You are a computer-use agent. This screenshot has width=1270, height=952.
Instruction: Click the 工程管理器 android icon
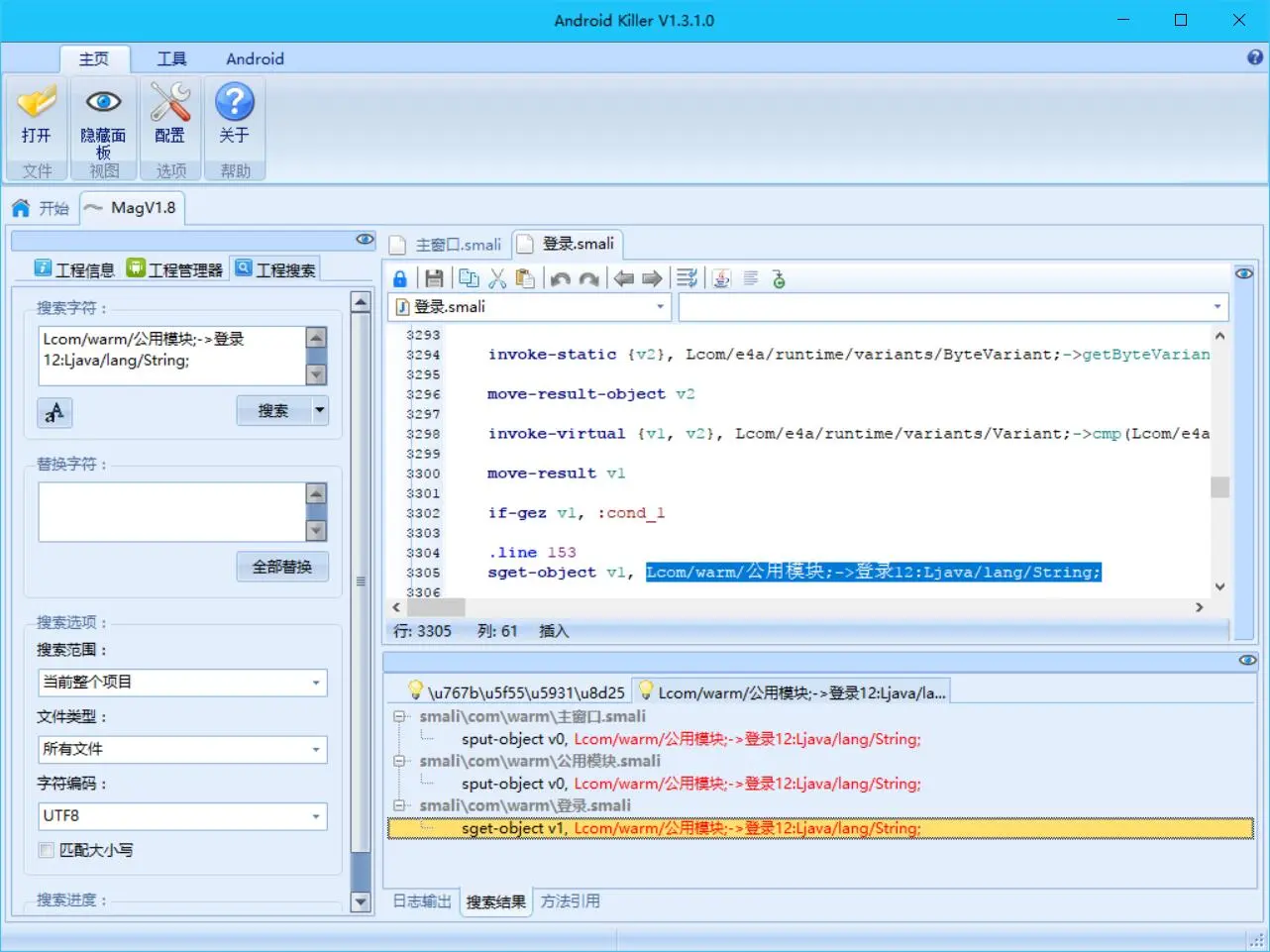tap(136, 268)
